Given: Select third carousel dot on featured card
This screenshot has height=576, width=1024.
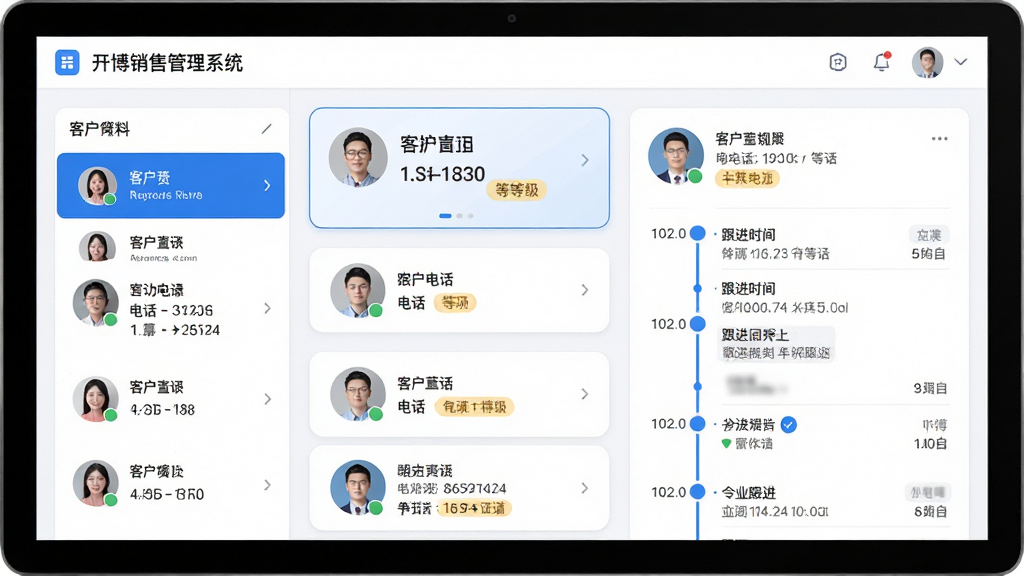Looking at the screenshot, I should coord(471,216).
